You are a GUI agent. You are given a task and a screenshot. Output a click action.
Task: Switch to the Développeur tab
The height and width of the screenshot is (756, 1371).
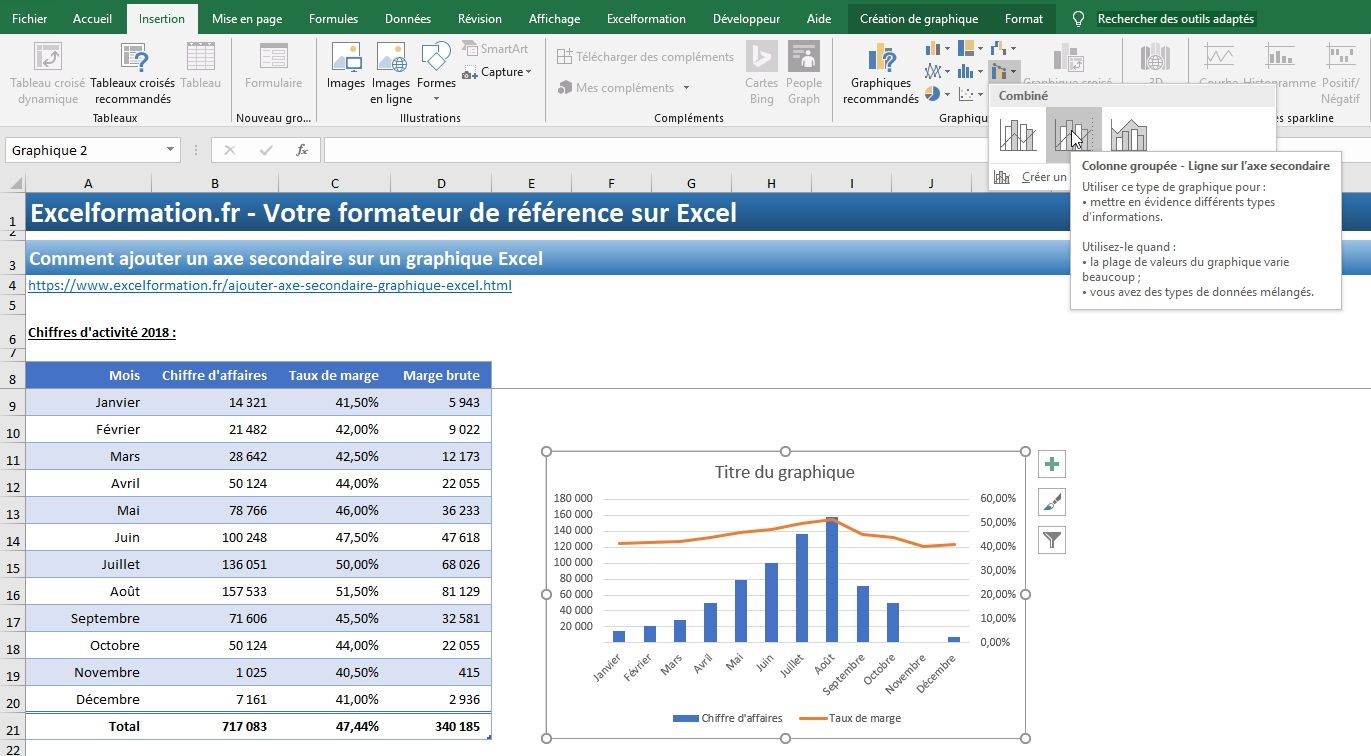coord(747,18)
